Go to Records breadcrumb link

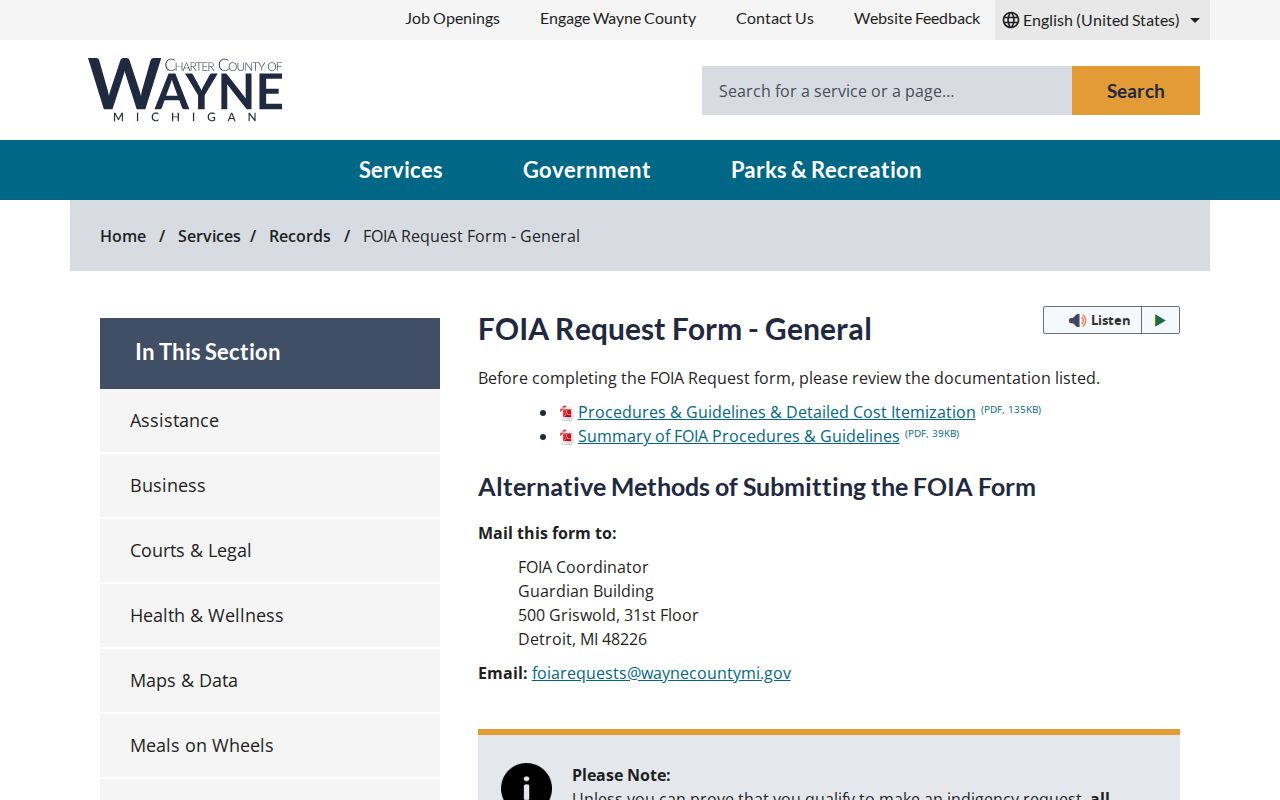coord(300,236)
